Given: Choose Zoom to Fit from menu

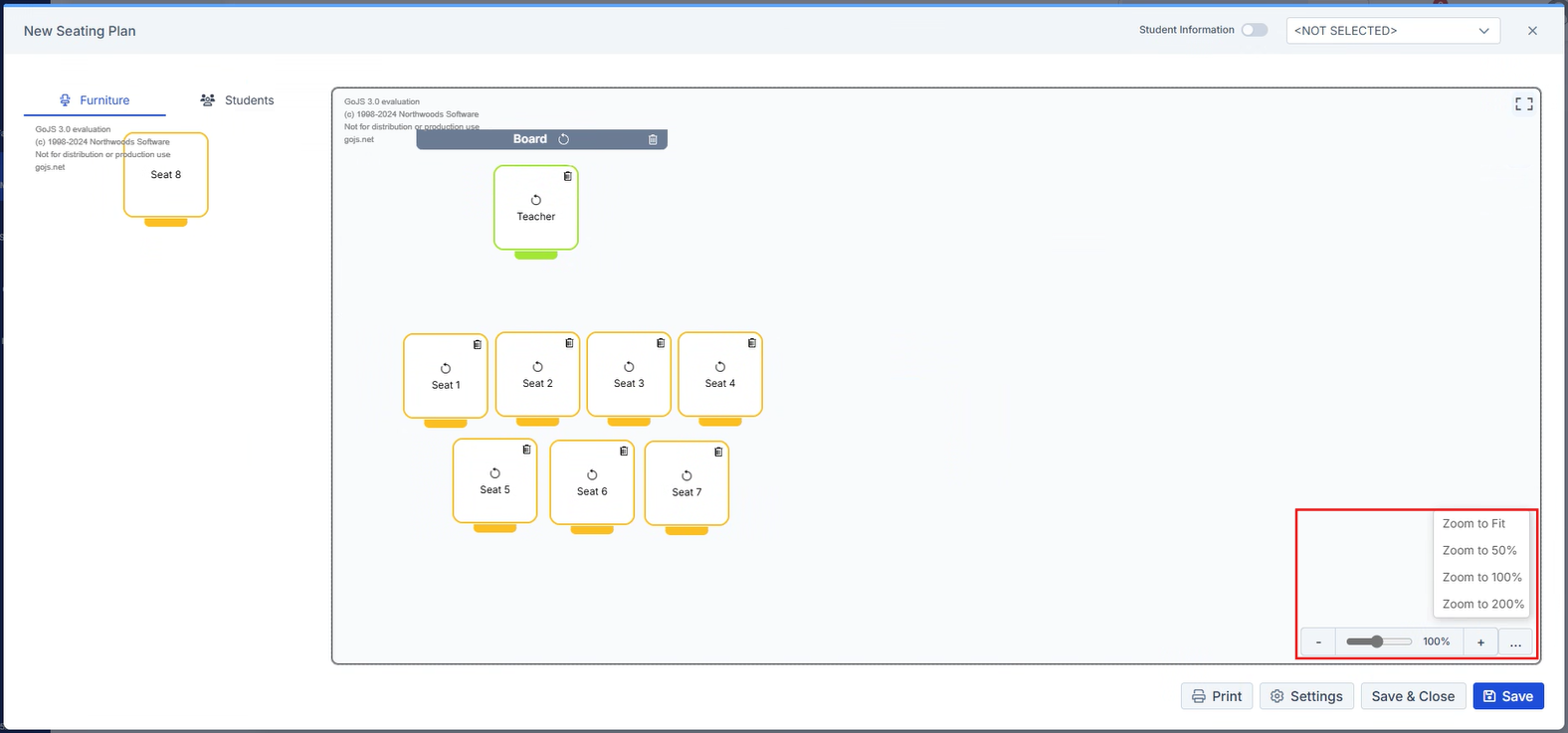Looking at the screenshot, I should tap(1473, 524).
